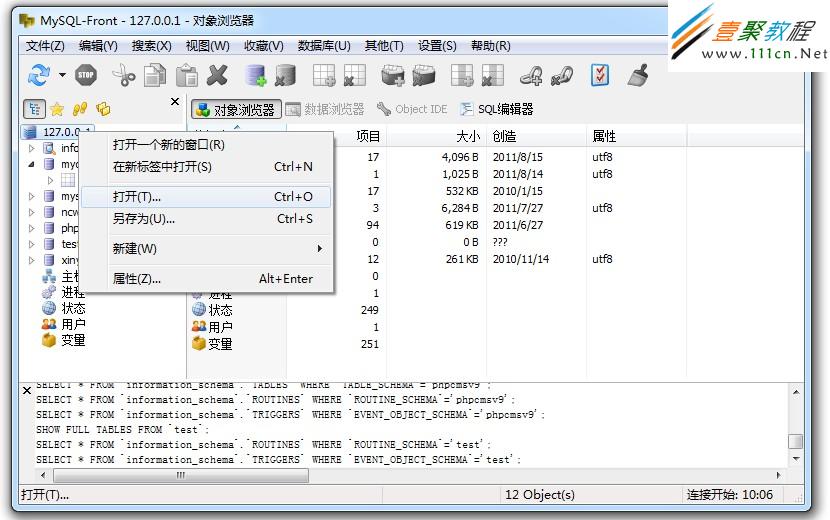Click the cleanup brush icon
Image resolution: width=830 pixels, height=520 pixels.
click(638, 75)
